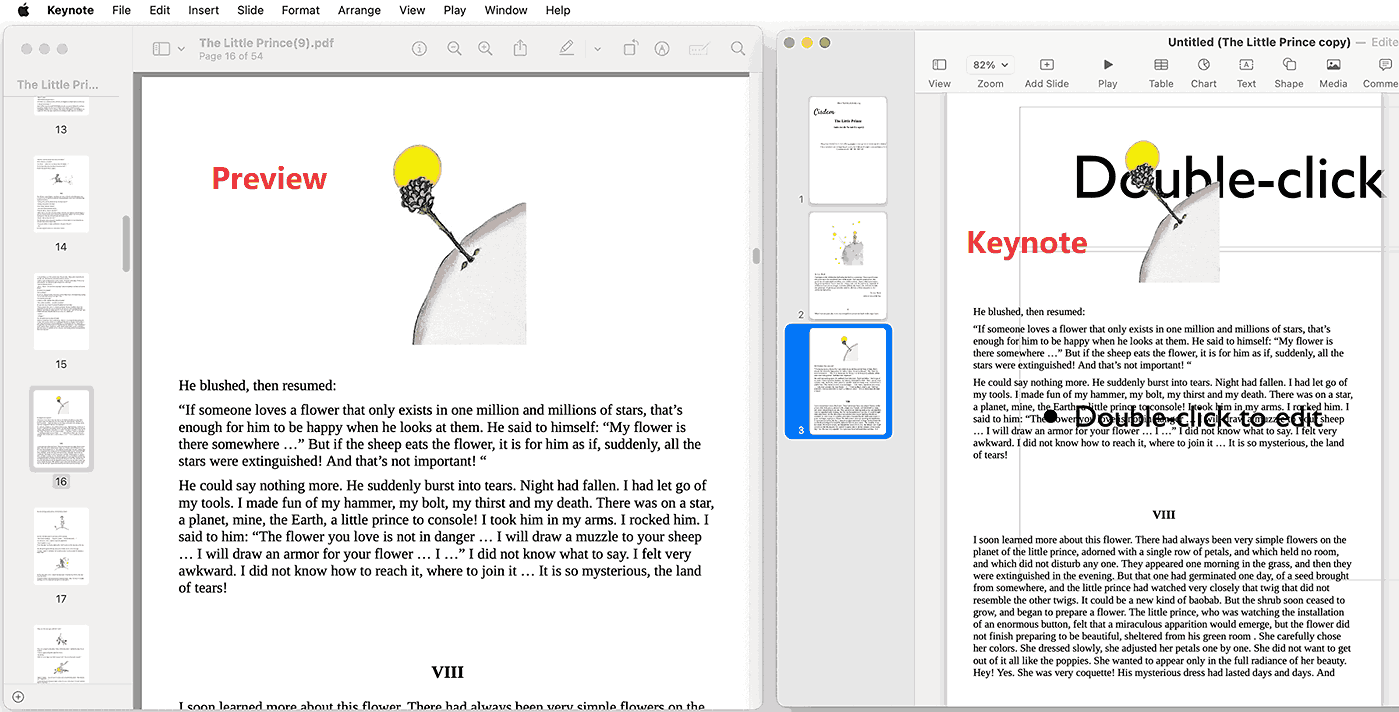
Task: Open the Edit menu
Action: [x=160, y=10]
